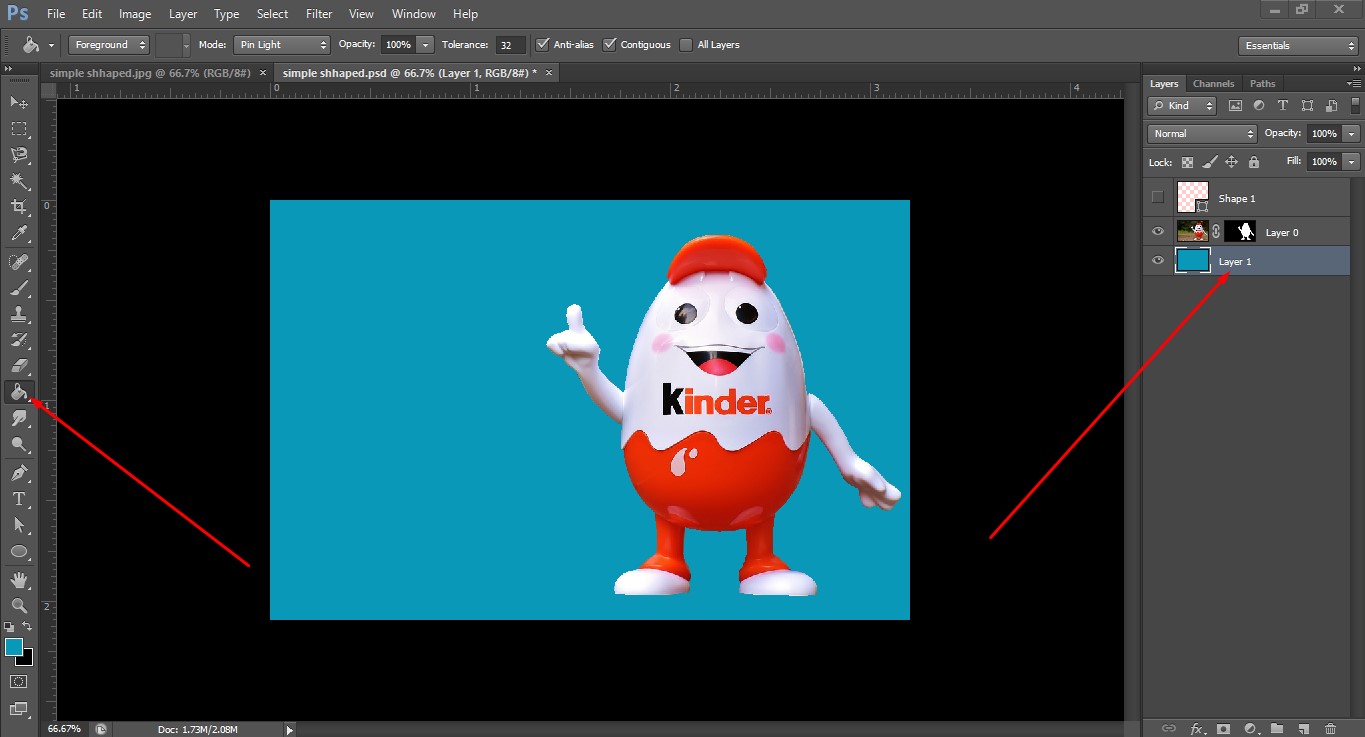This screenshot has width=1365, height=737.
Task: Select the Path Selection tool
Action: tap(19, 525)
